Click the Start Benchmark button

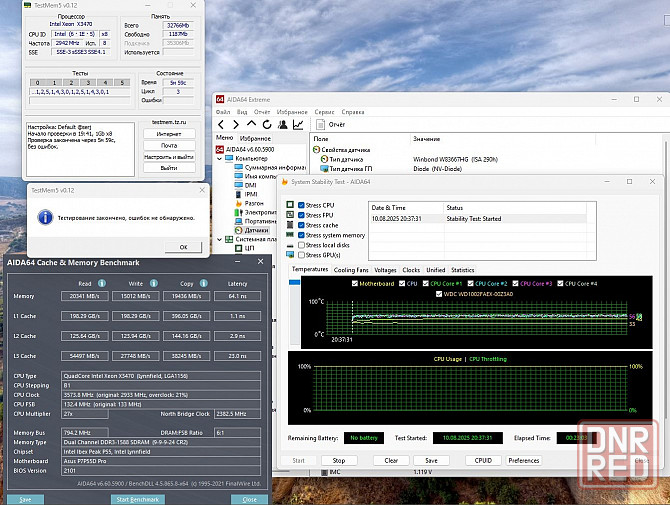click(136, 499)
